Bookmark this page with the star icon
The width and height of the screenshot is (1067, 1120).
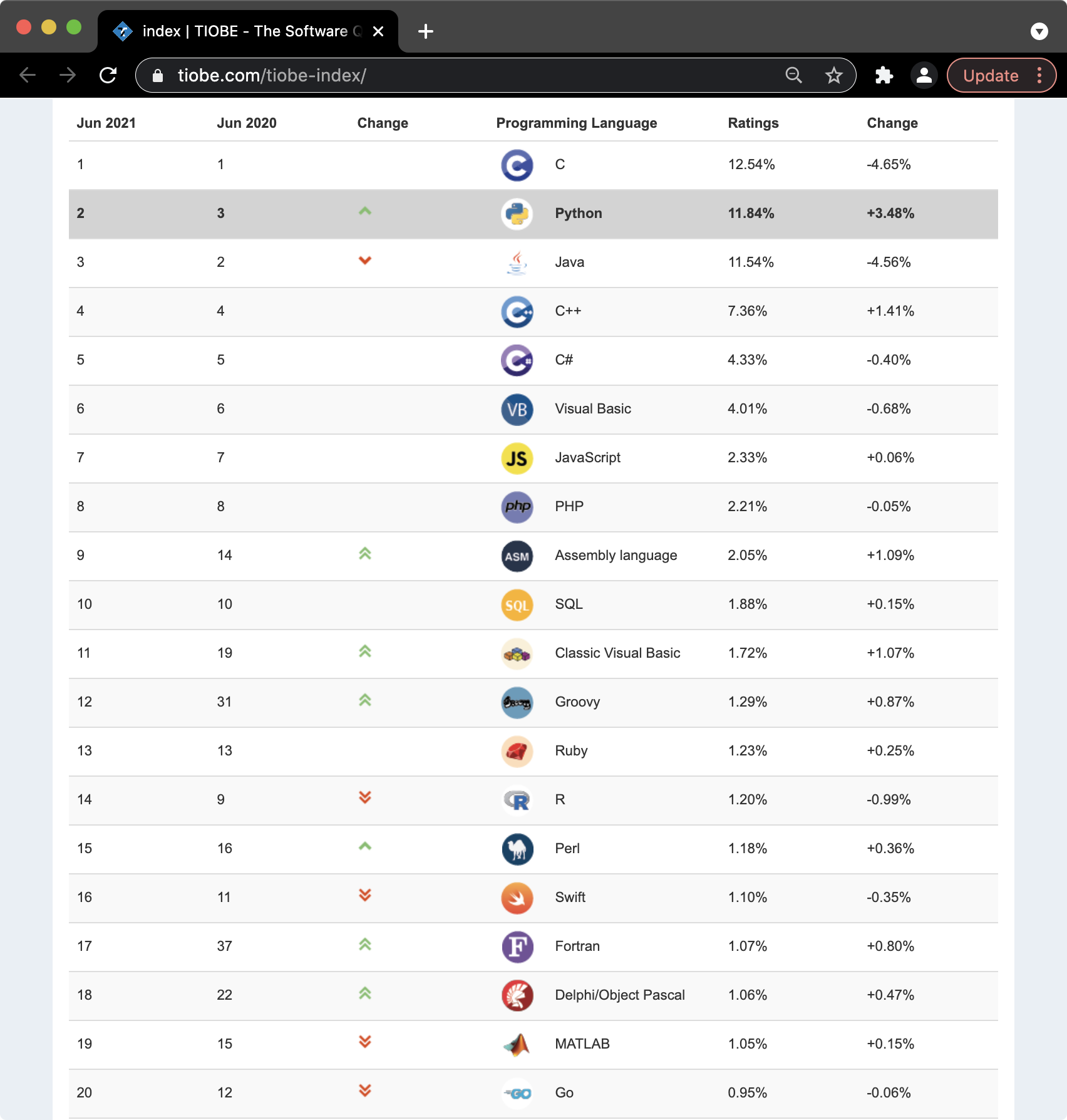(833, 76)
